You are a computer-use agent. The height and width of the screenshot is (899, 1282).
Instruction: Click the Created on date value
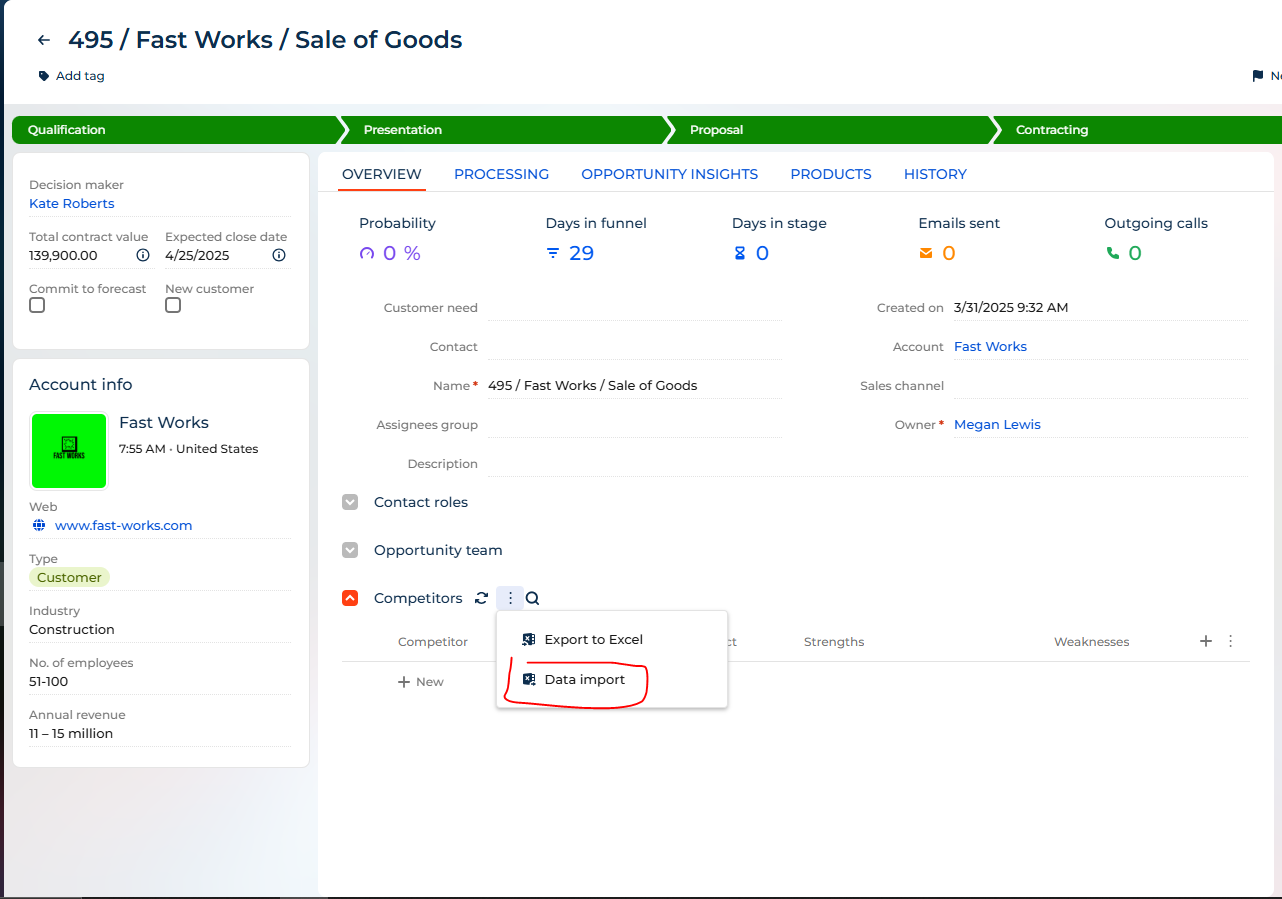click(x=1011, y=308)
